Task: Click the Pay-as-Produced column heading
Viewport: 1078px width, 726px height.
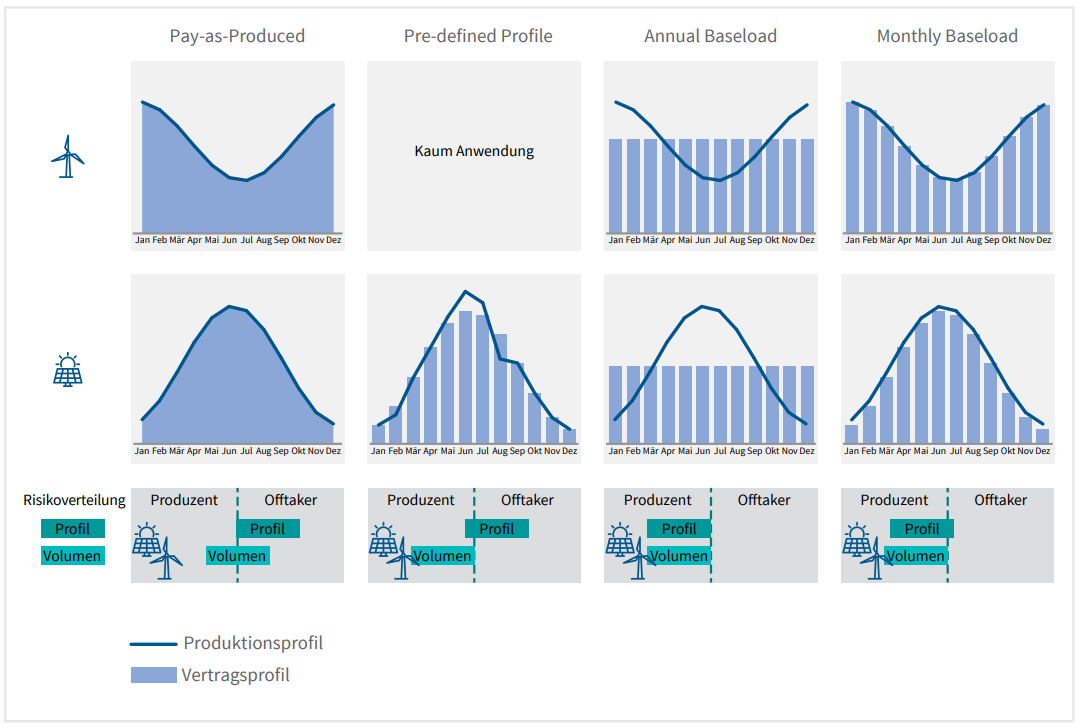Action: (237, 36)
